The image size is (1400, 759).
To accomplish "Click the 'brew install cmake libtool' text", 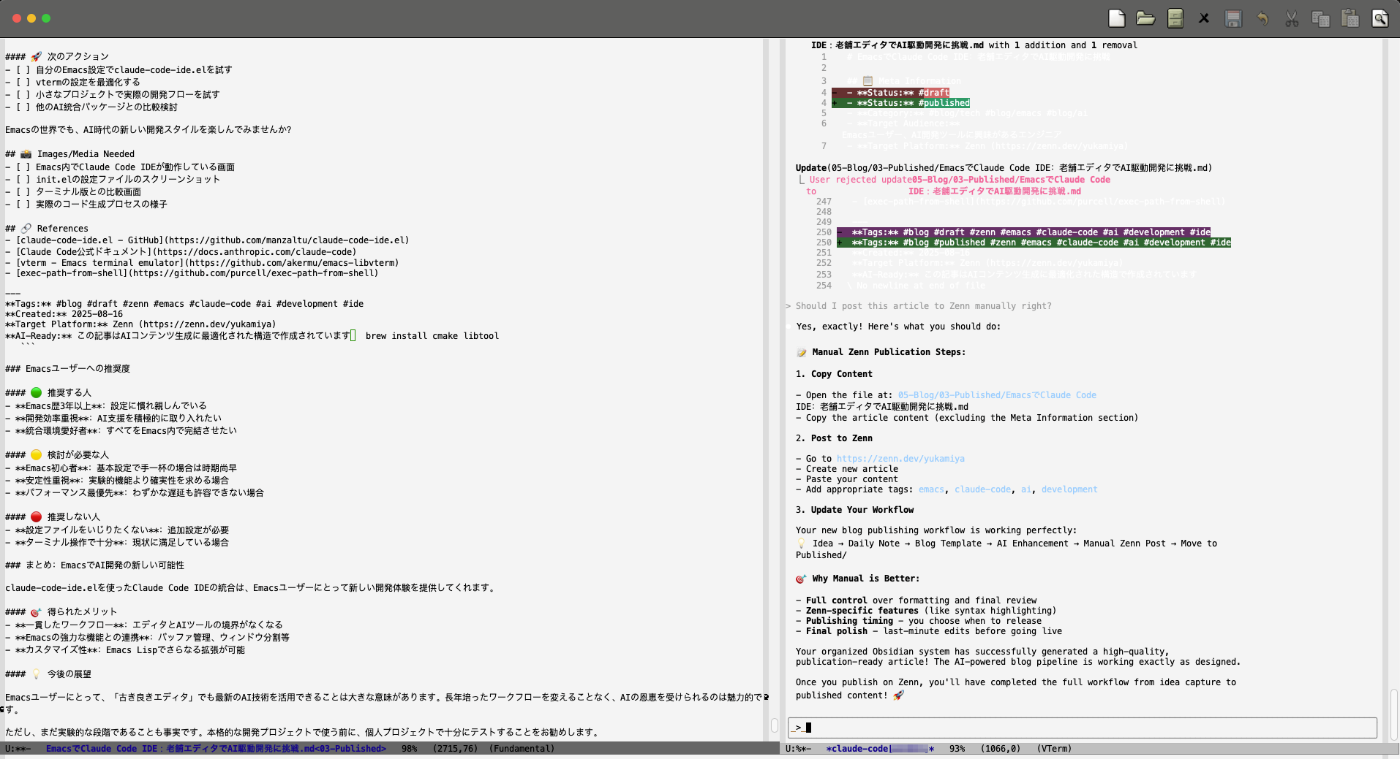I will tap(432, 336).
